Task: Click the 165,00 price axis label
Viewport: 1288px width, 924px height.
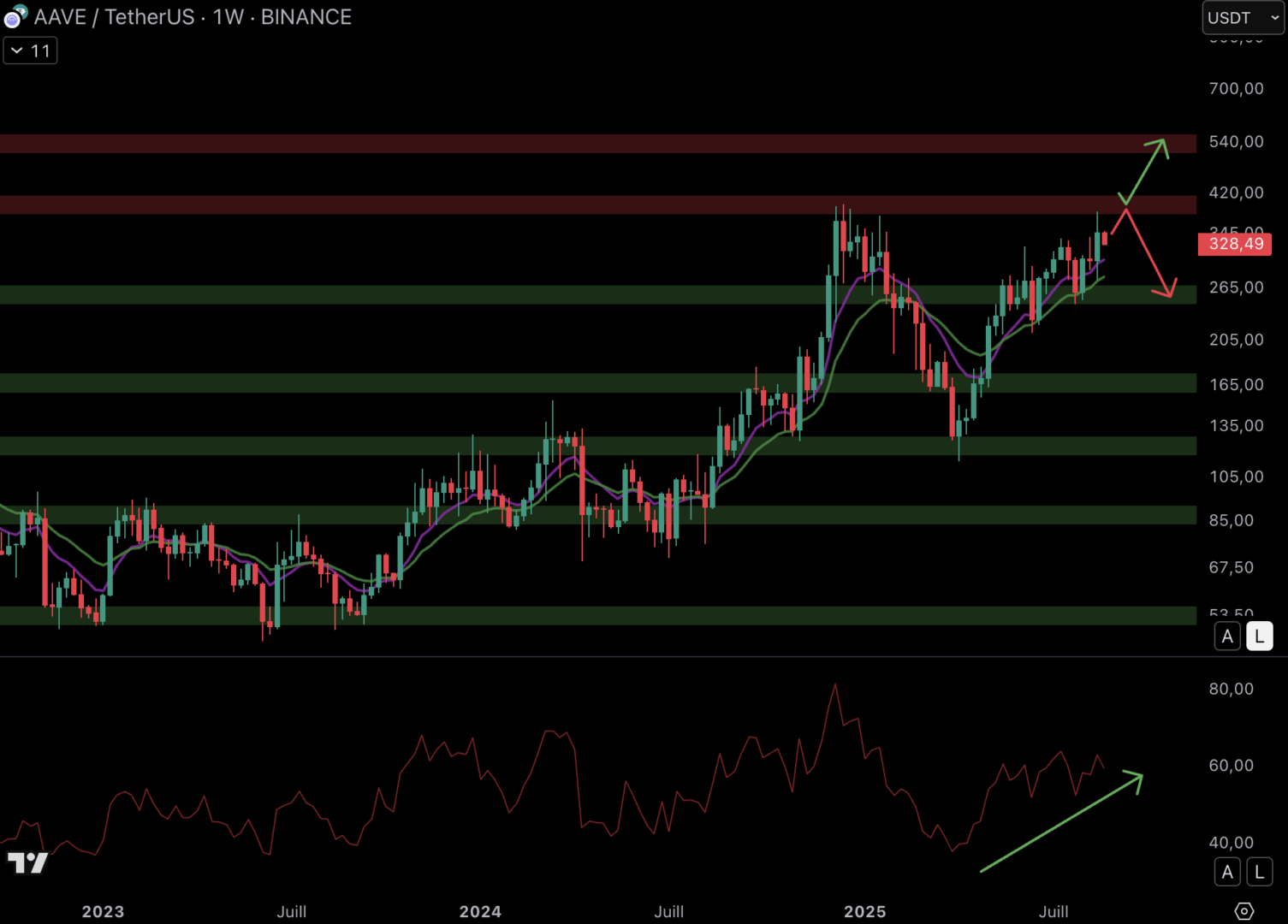Action: tap(1236, 384)
